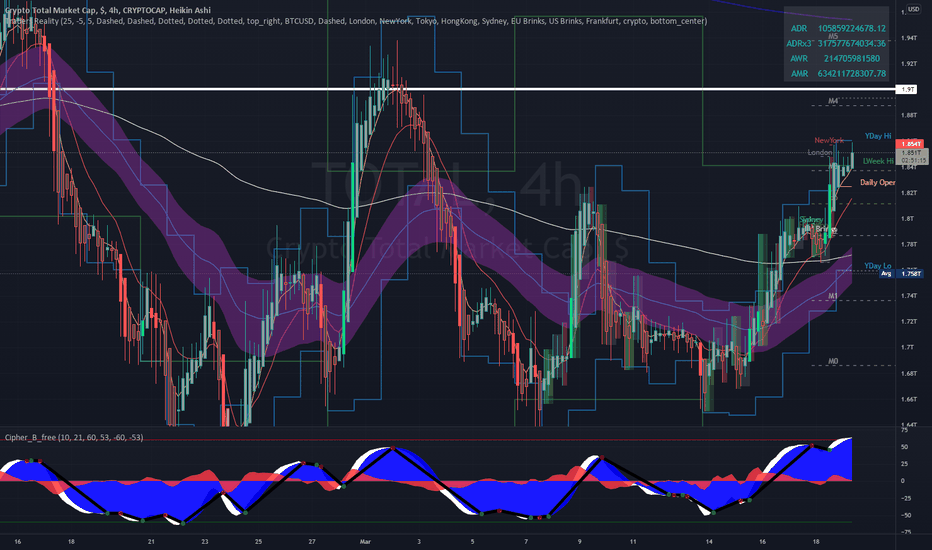Click the 1.72T price axis label
The image size is (932, 550).
point(908,322)
